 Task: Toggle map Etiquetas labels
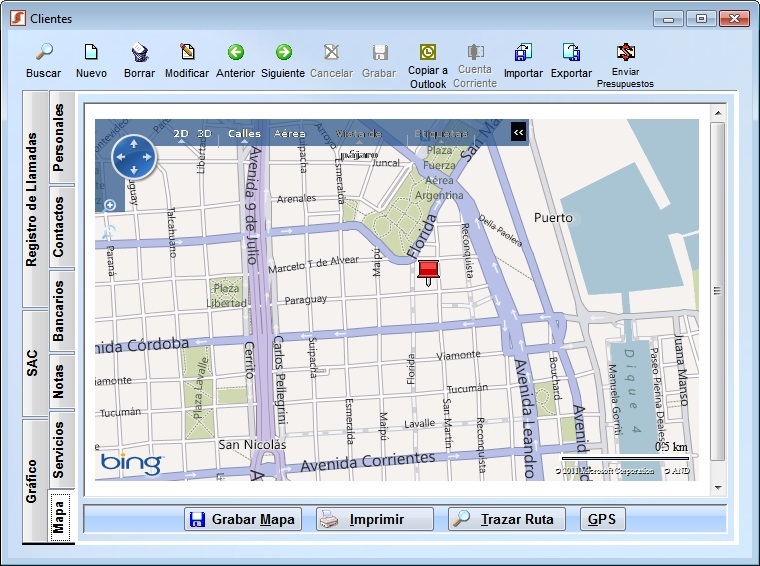click(441, 134)
